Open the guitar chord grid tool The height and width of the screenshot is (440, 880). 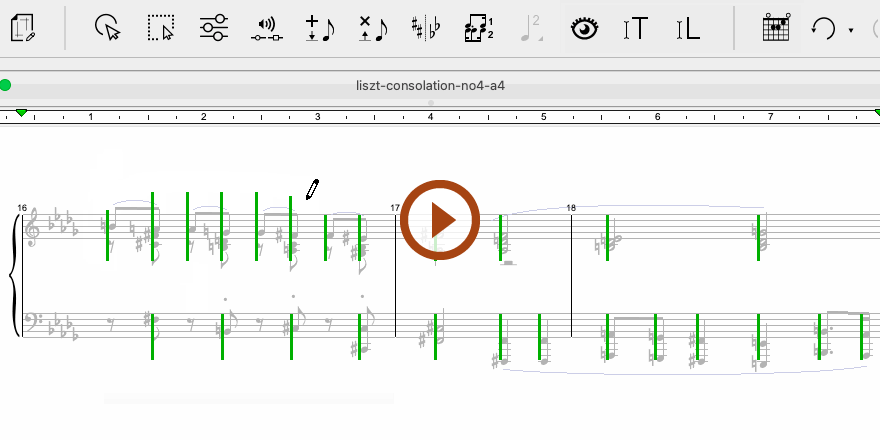click(777, 28)
